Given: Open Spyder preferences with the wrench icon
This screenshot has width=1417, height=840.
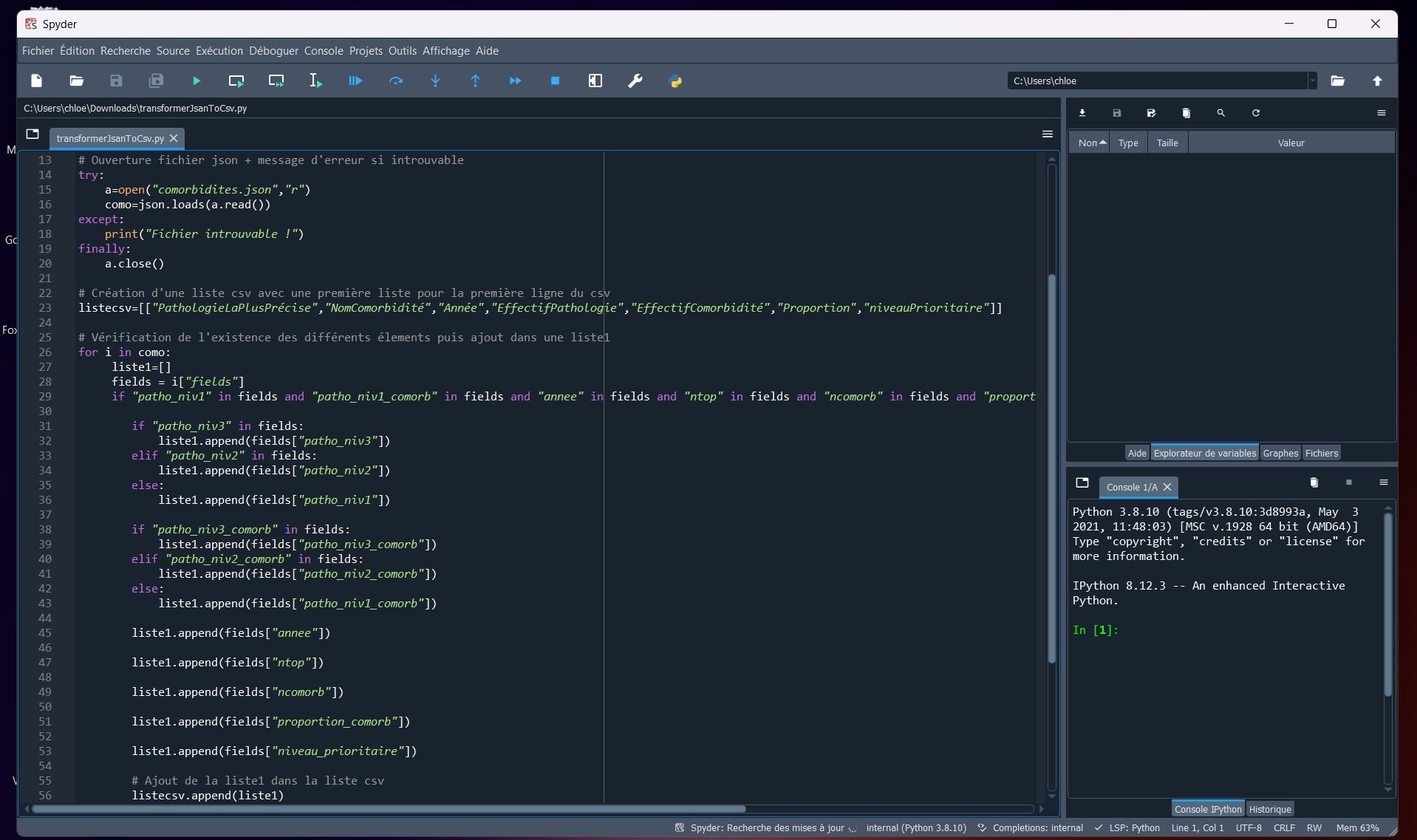Looking at the screenshot, I should pos(635,81).
